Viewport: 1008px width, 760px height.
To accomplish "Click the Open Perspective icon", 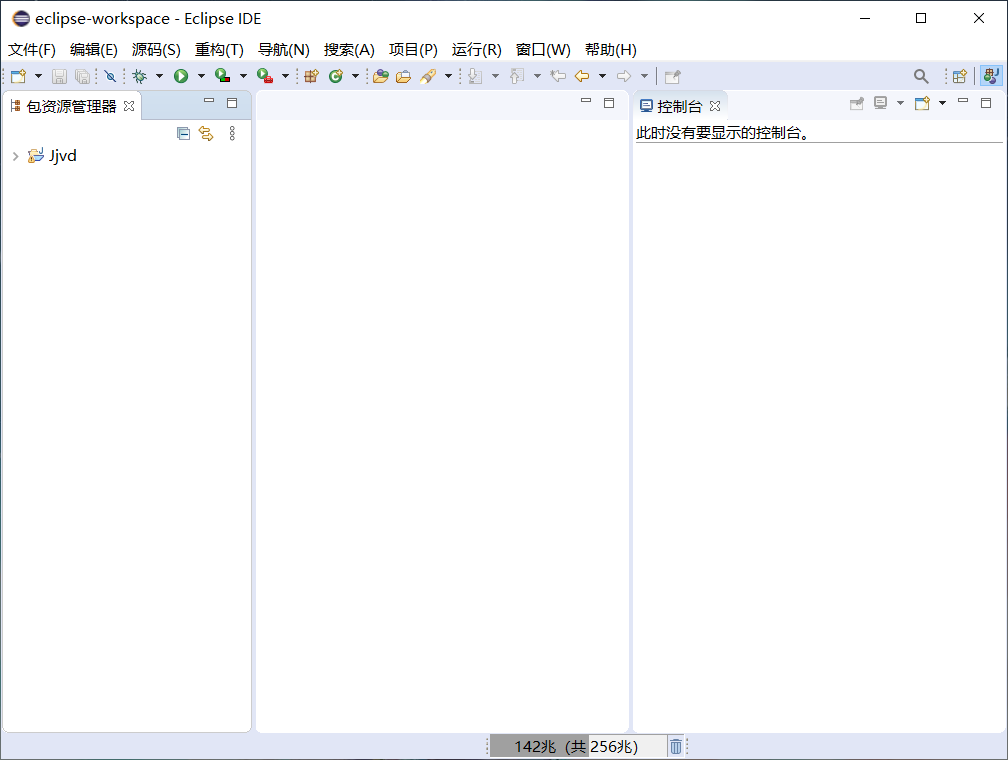I will click(x=959, y=76).
